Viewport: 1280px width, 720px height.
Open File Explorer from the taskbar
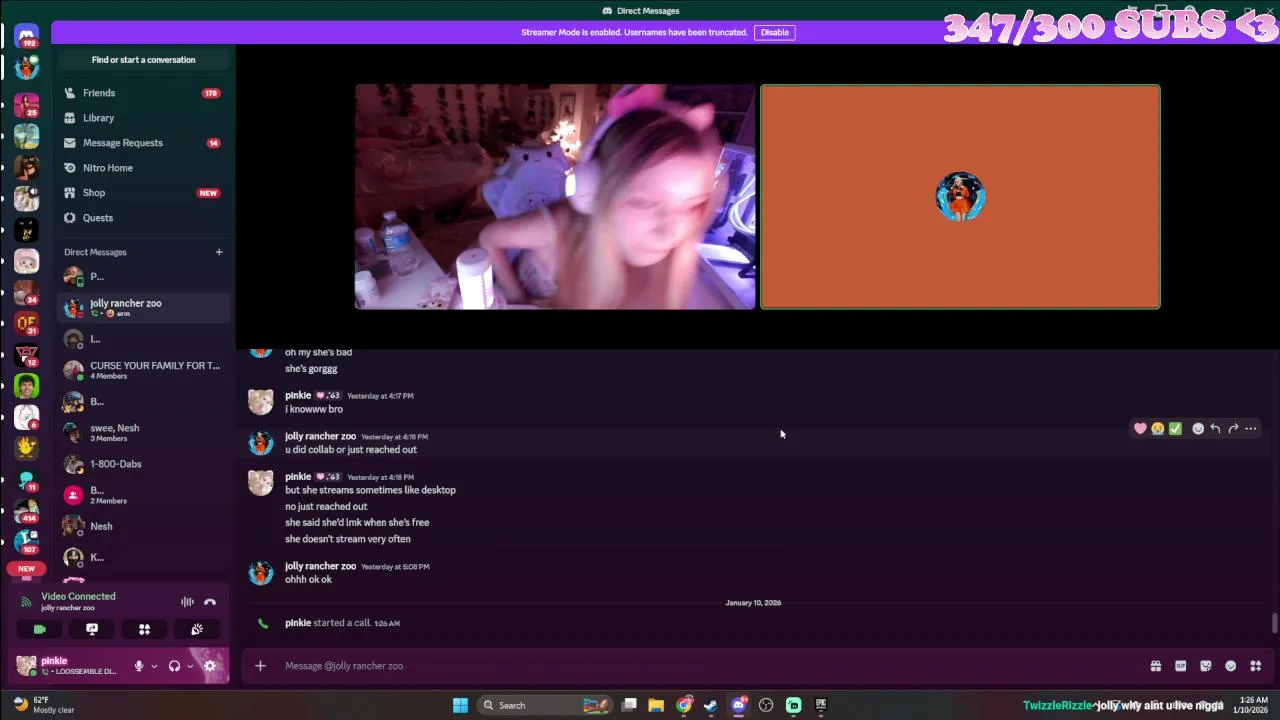(656, 705)
